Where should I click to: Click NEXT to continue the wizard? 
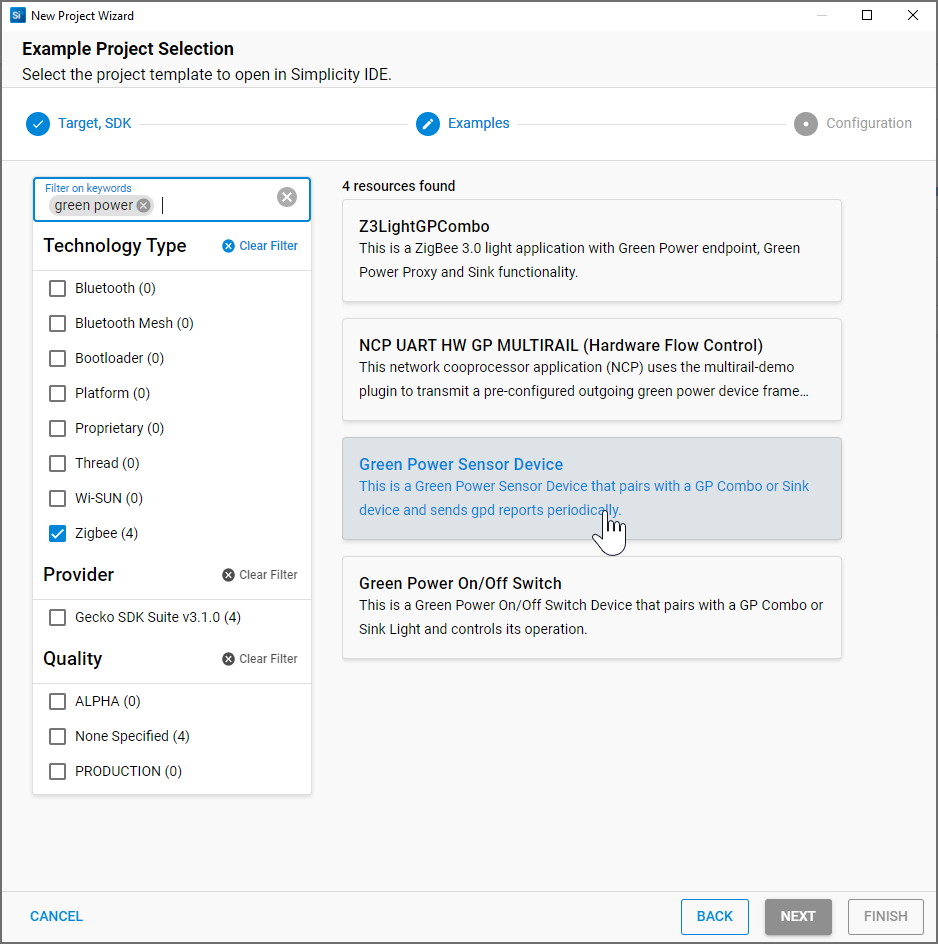(798, 916)
